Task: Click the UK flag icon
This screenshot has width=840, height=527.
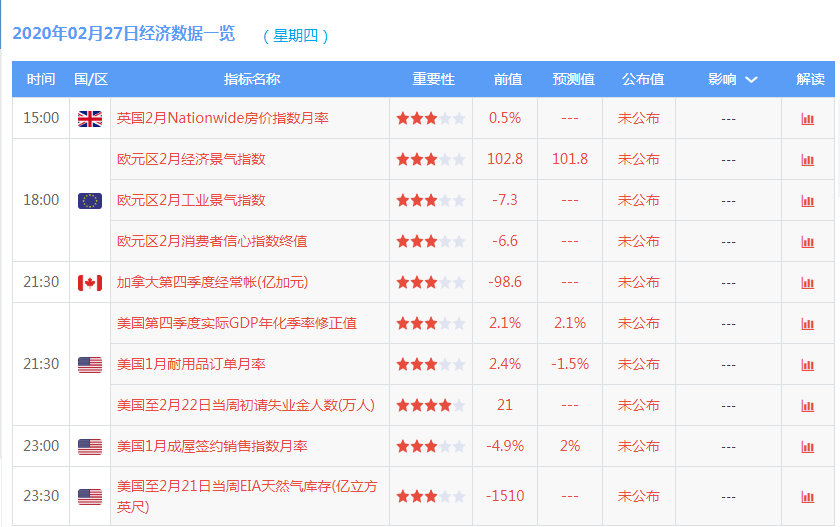Action: tap(90, 119)
